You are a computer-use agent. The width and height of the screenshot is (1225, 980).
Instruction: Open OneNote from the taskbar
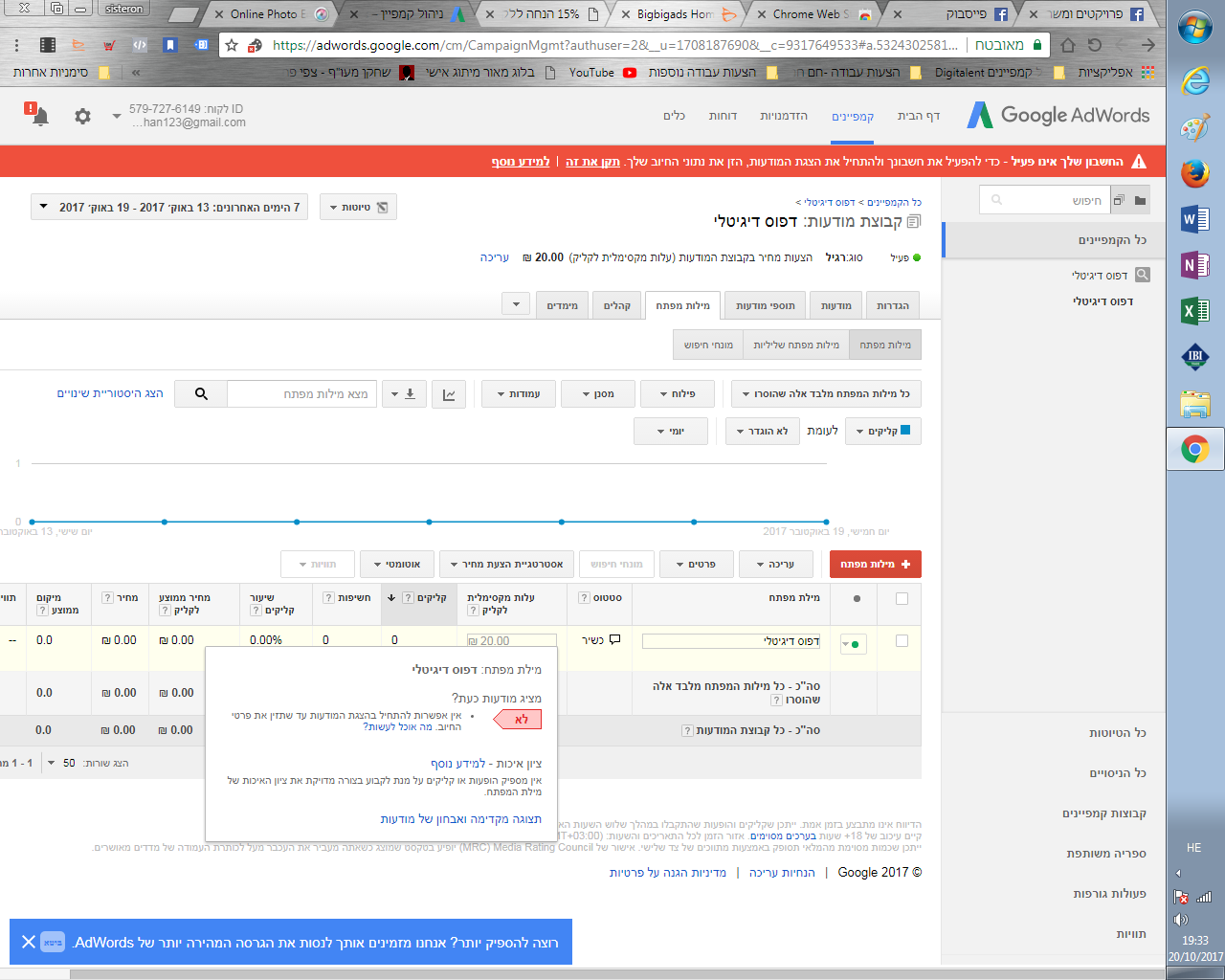pos(1195,264)
